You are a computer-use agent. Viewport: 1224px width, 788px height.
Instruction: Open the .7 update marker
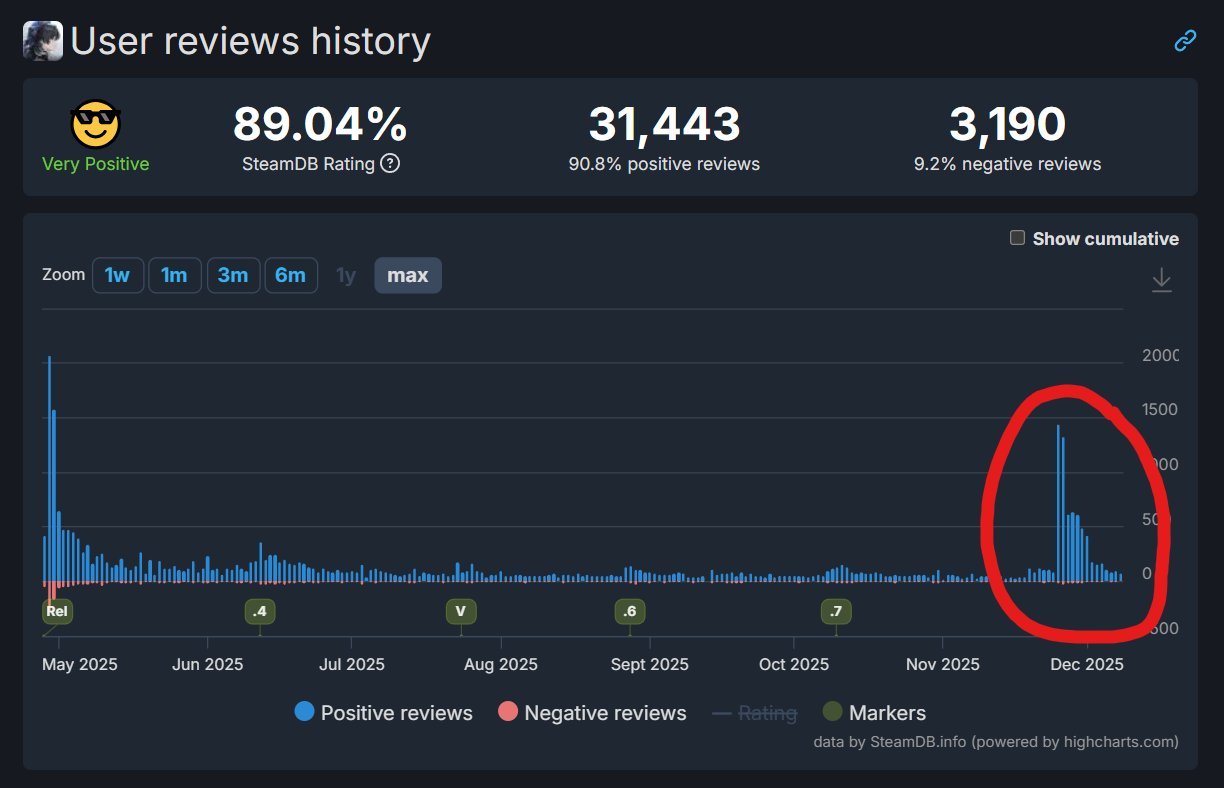836,611
